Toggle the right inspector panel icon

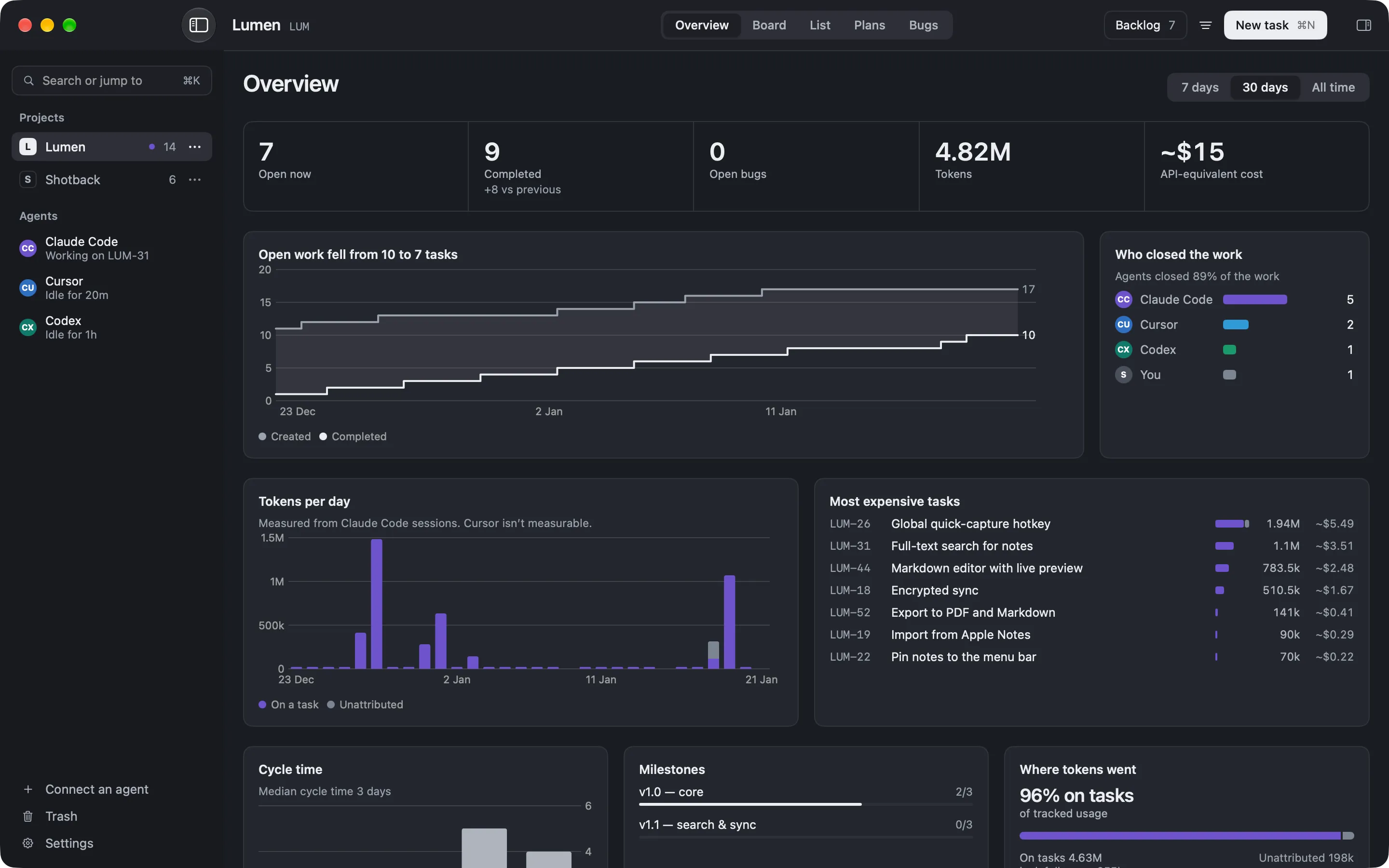click(1364, 25)
